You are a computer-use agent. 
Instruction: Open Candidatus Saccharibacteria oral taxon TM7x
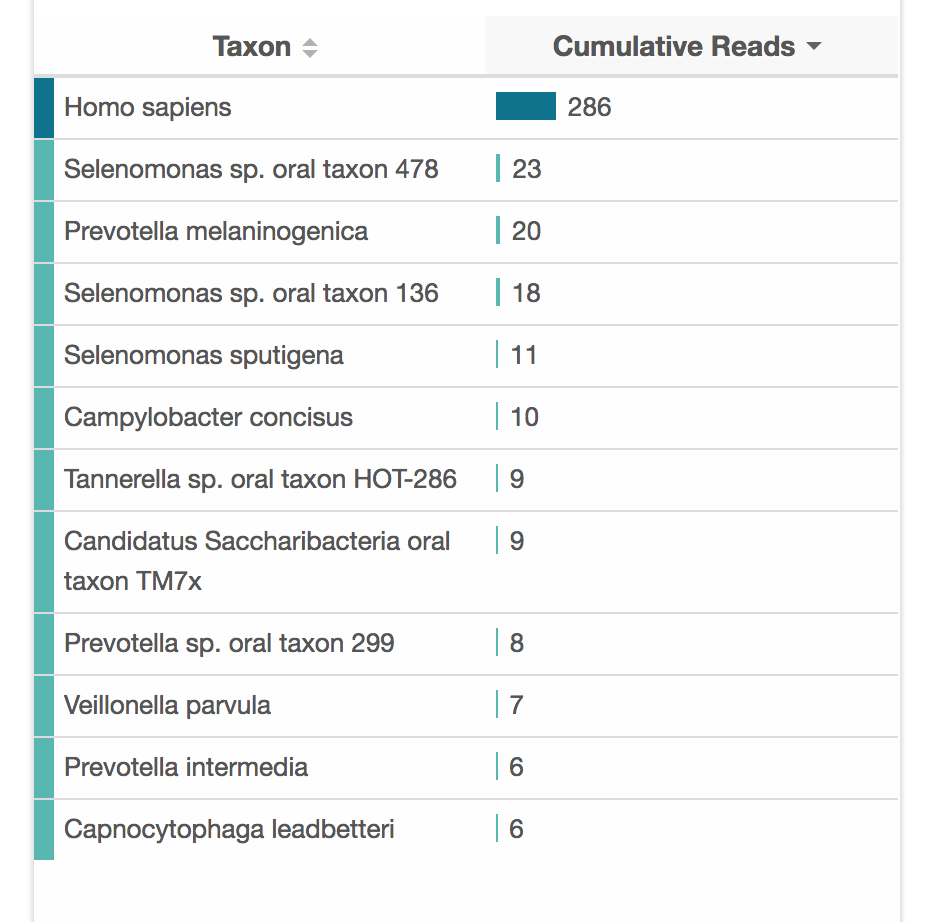257,560
